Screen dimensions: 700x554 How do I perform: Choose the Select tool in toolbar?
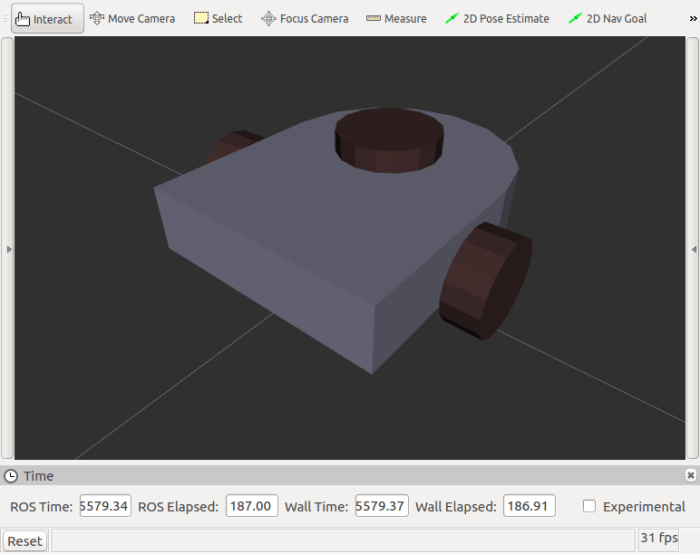tap(218, 18)
